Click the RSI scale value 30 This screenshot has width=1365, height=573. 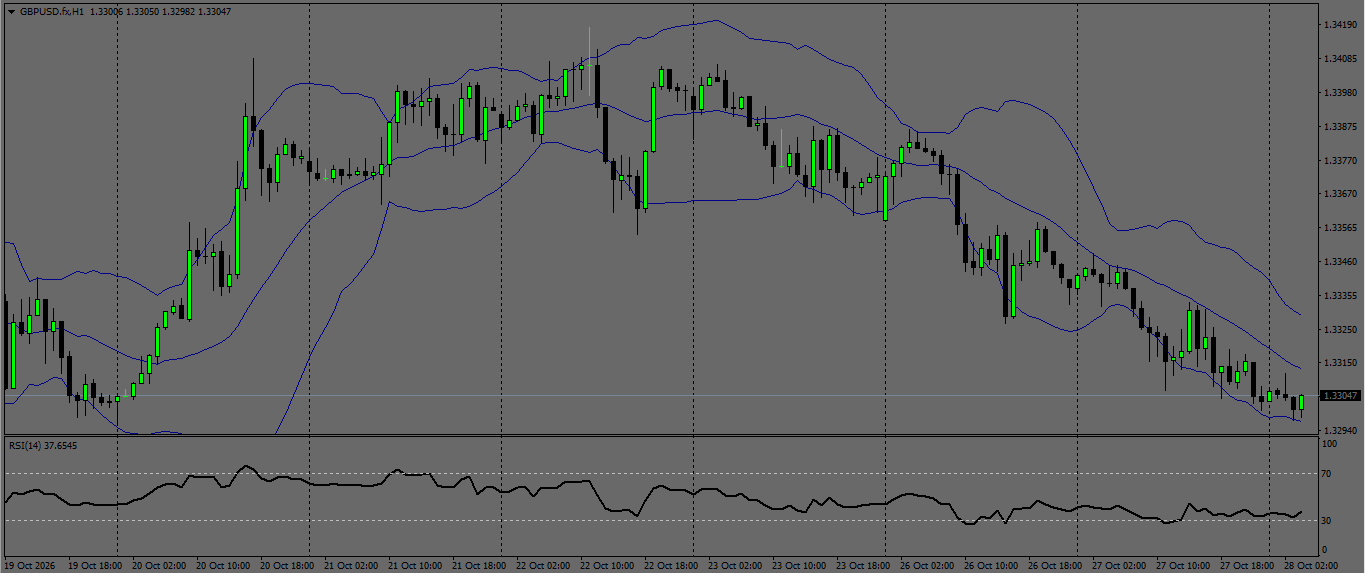click(1327, 520)
